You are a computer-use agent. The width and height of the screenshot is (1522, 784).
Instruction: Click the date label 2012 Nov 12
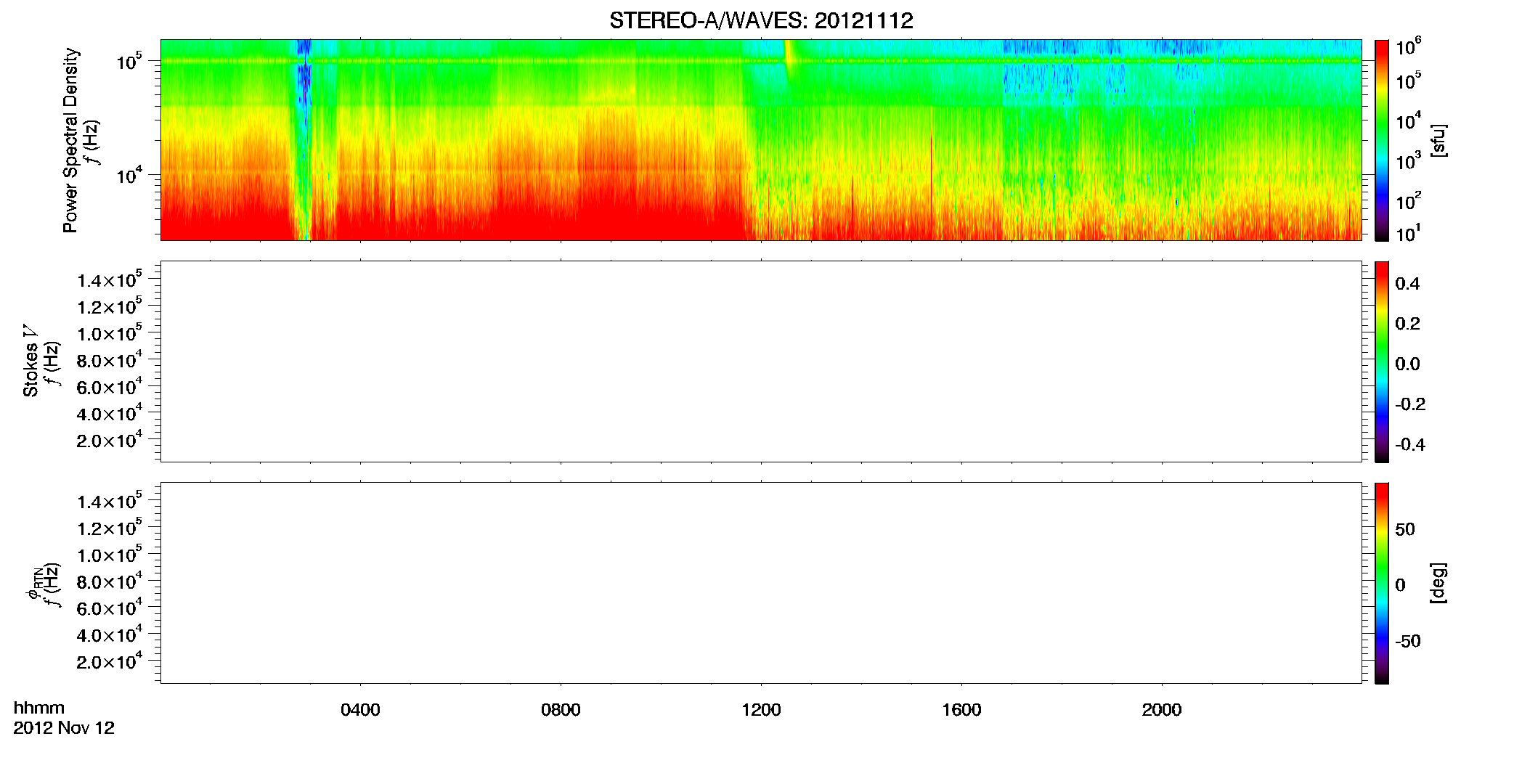tap(64, 728)
